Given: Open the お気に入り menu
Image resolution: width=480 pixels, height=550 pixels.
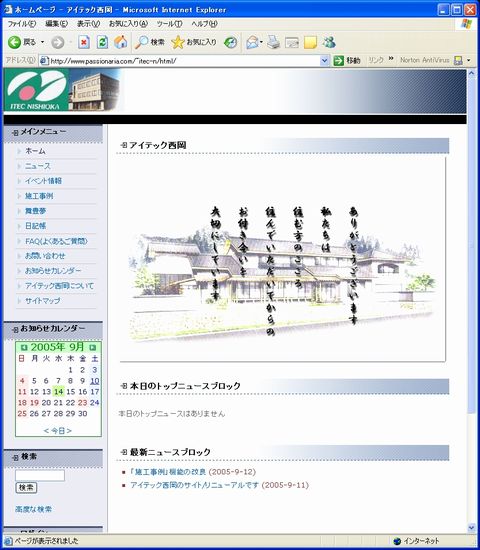Looking at the screenshot, I should click(128, 24).
